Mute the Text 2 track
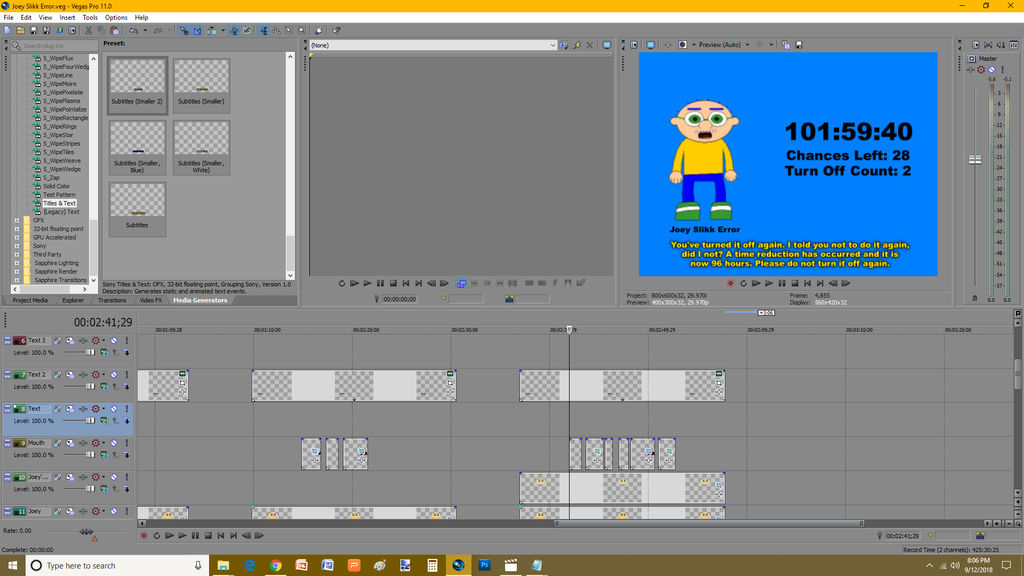 click(113, 374)
